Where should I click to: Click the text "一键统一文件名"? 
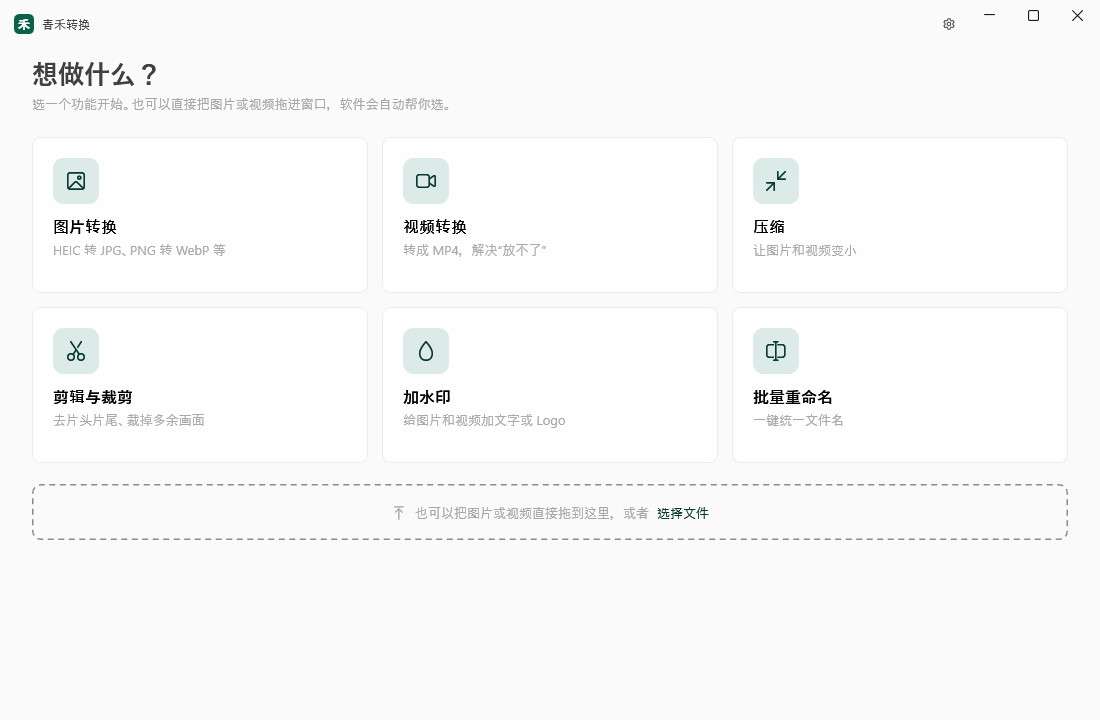tap(798, 420)
